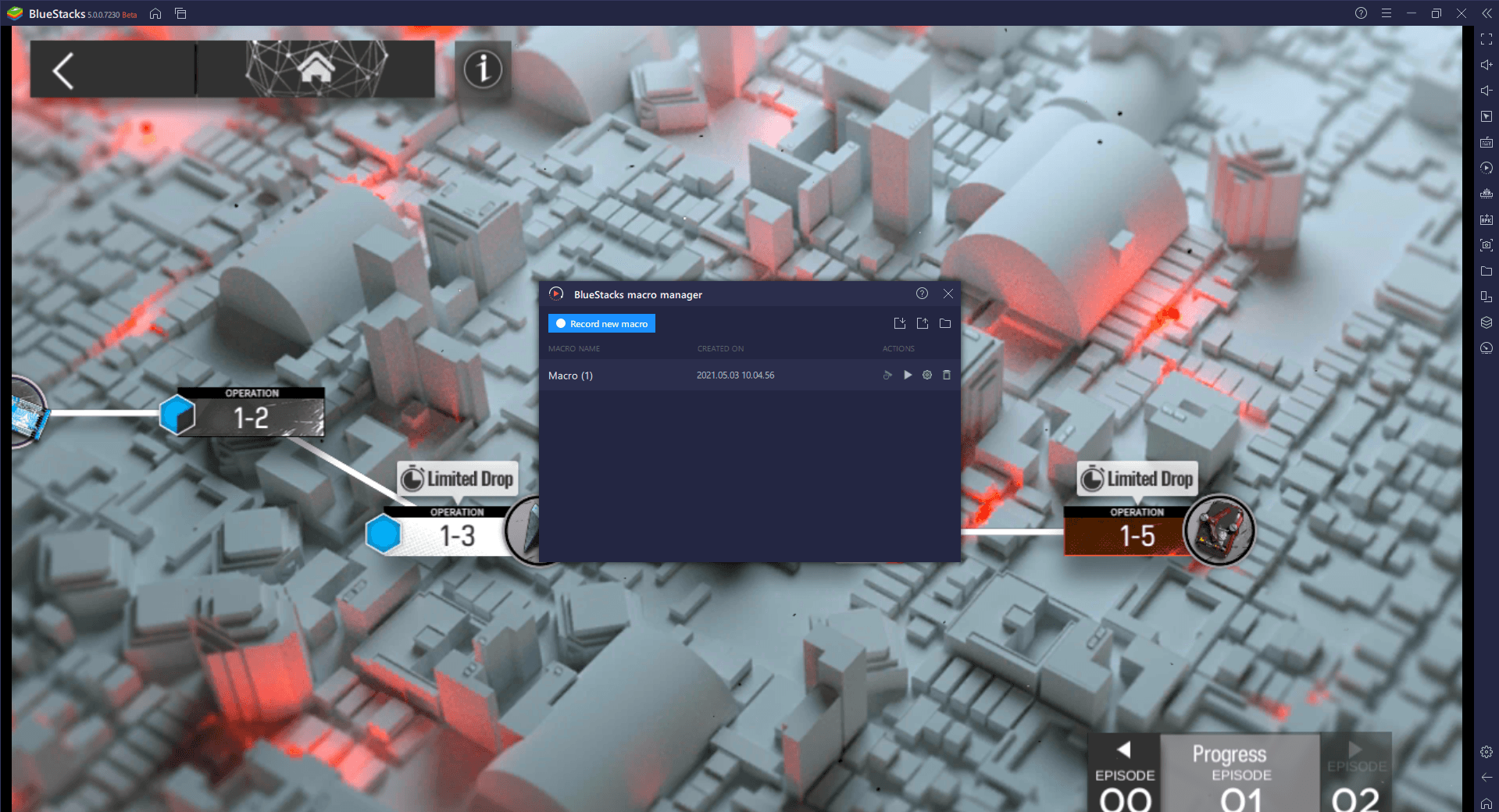Image resolution: width=1499 pixels, height=812 pixels.
Task: Open recent apps icon in title bar
Action: click(180, 13)
